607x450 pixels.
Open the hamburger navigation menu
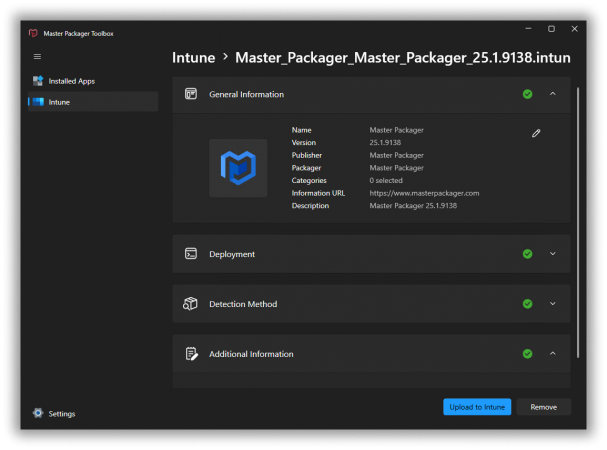(37, 57)
